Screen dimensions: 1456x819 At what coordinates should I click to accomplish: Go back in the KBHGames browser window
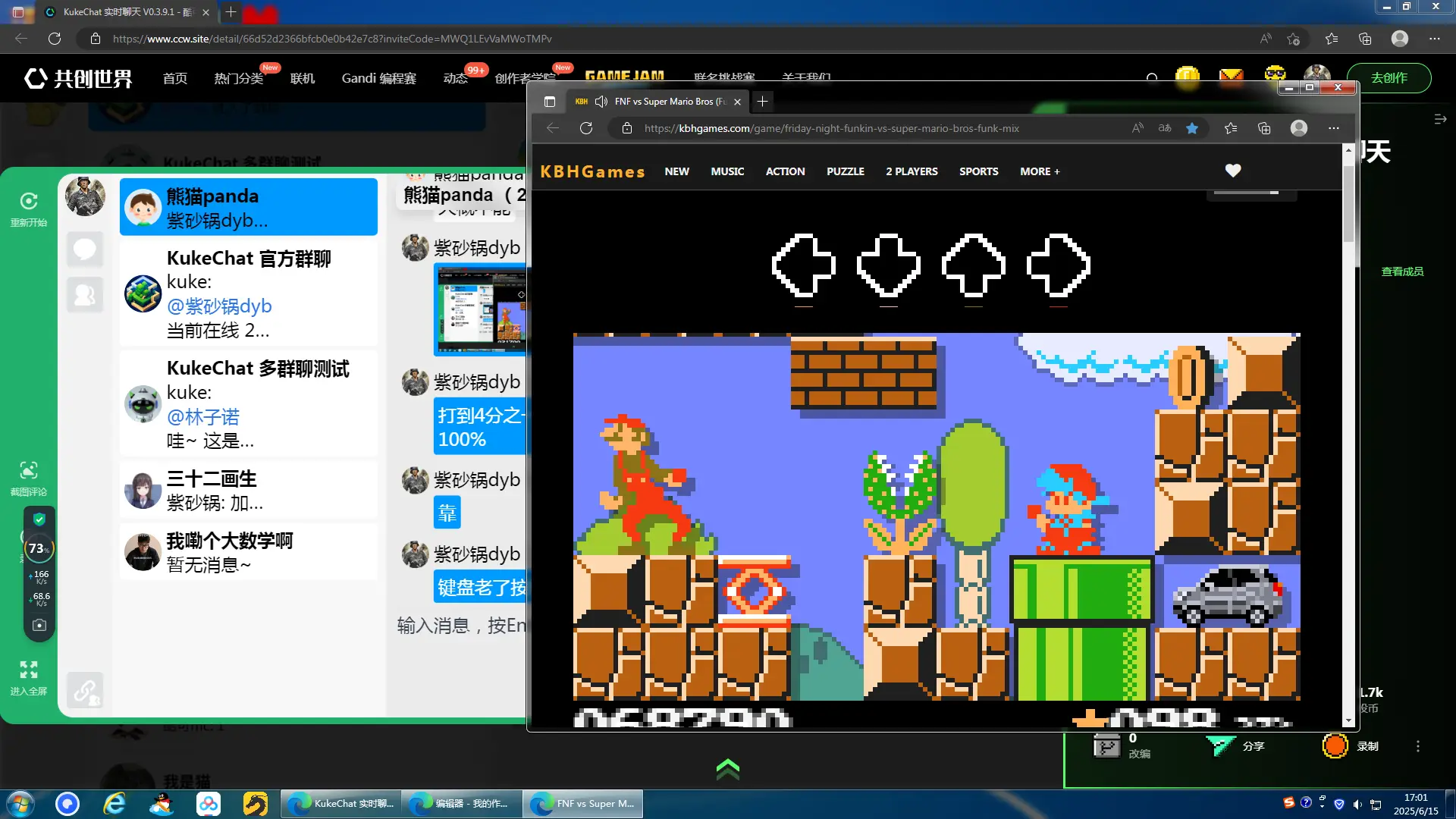coord(553,128)
